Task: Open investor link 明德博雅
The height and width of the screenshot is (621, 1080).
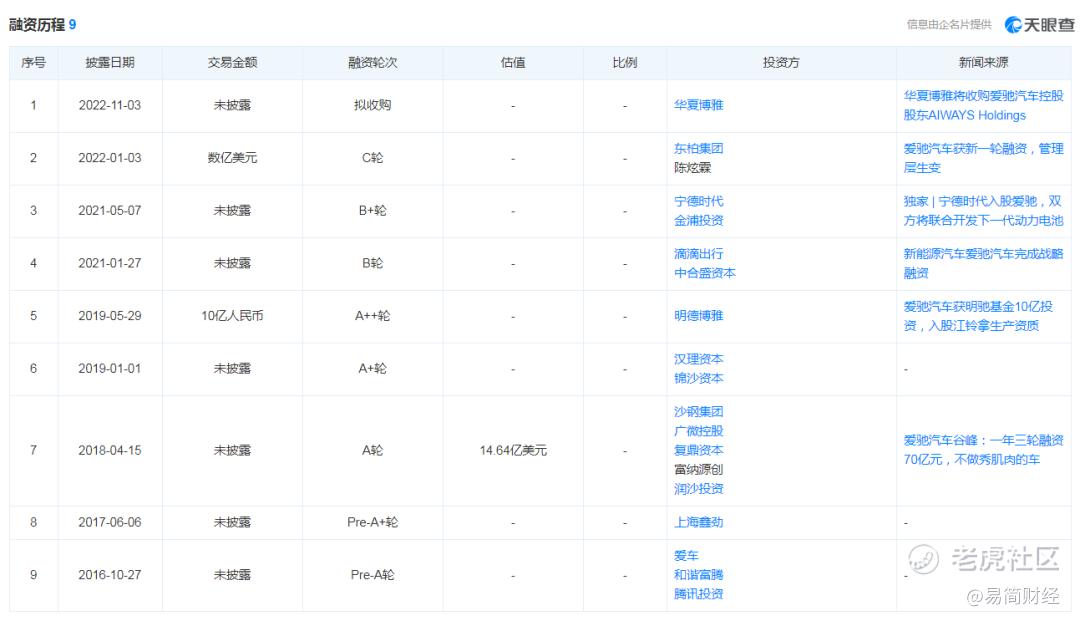Action: (x=698, y=315)
